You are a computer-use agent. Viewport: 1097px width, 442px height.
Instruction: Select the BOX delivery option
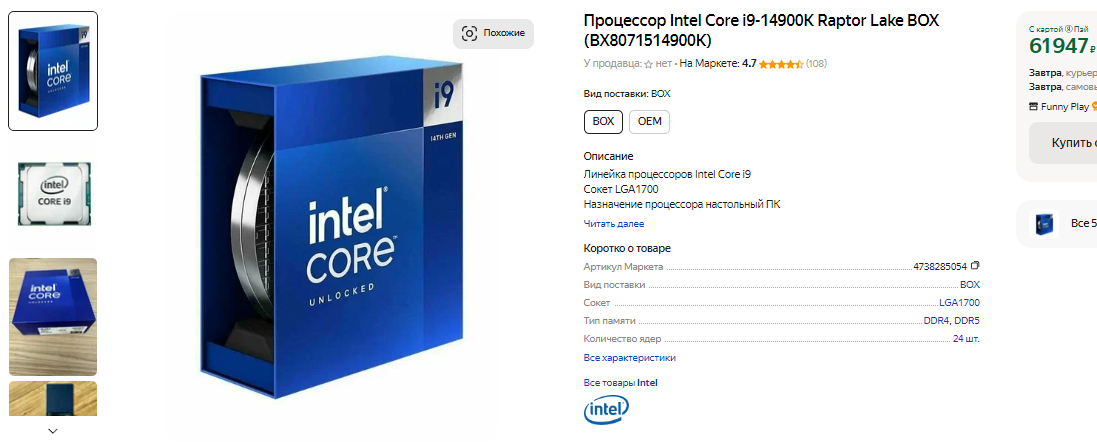point(603,121)
